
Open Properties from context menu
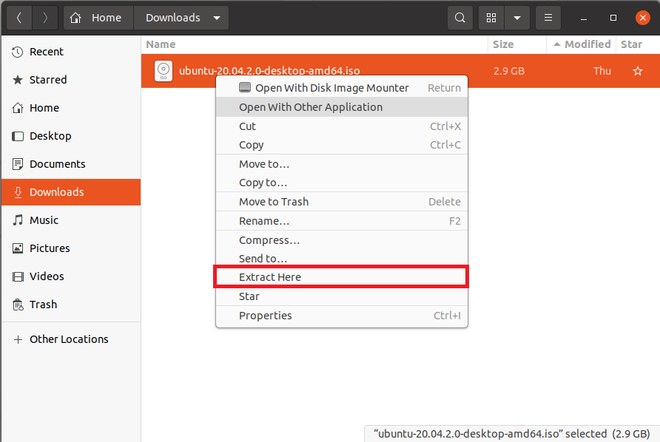click(341, 315)
